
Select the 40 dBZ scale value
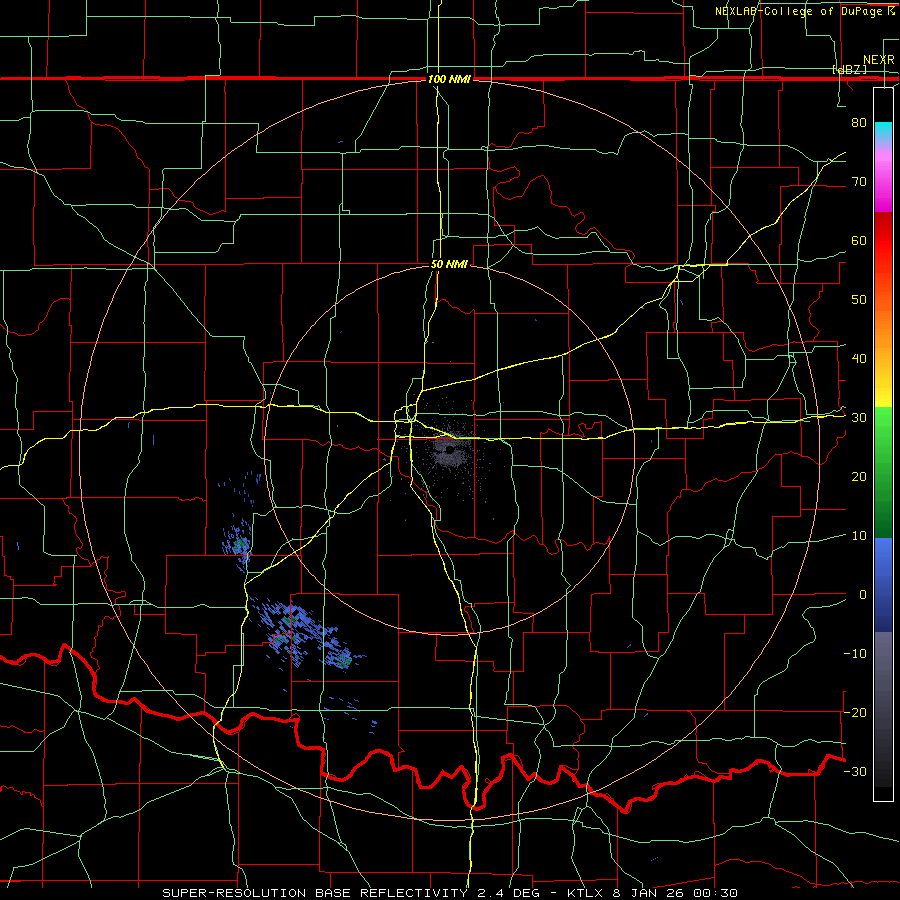coord(859,359)
